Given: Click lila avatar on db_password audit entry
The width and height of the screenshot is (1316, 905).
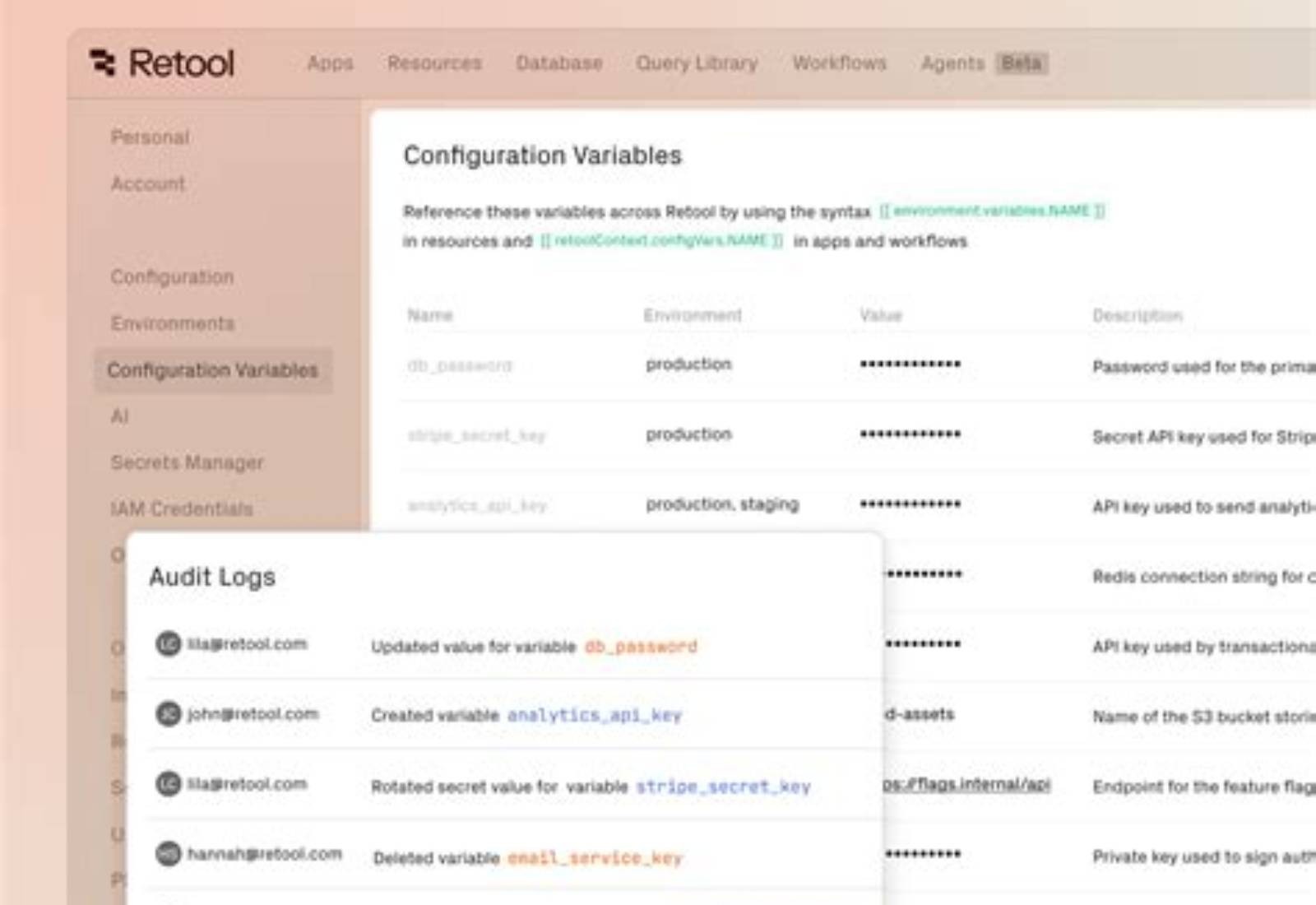Looking at the screenshot, I should 169,643.
